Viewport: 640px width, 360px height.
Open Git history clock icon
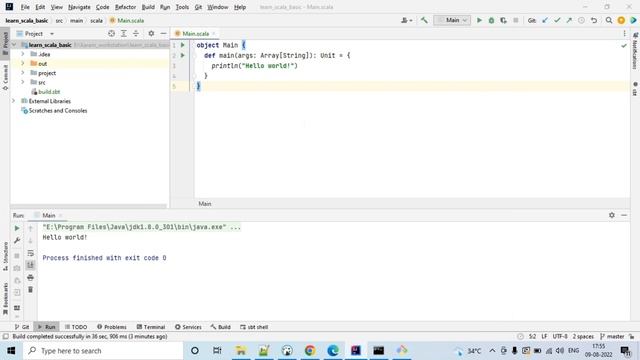click(581, 20)
